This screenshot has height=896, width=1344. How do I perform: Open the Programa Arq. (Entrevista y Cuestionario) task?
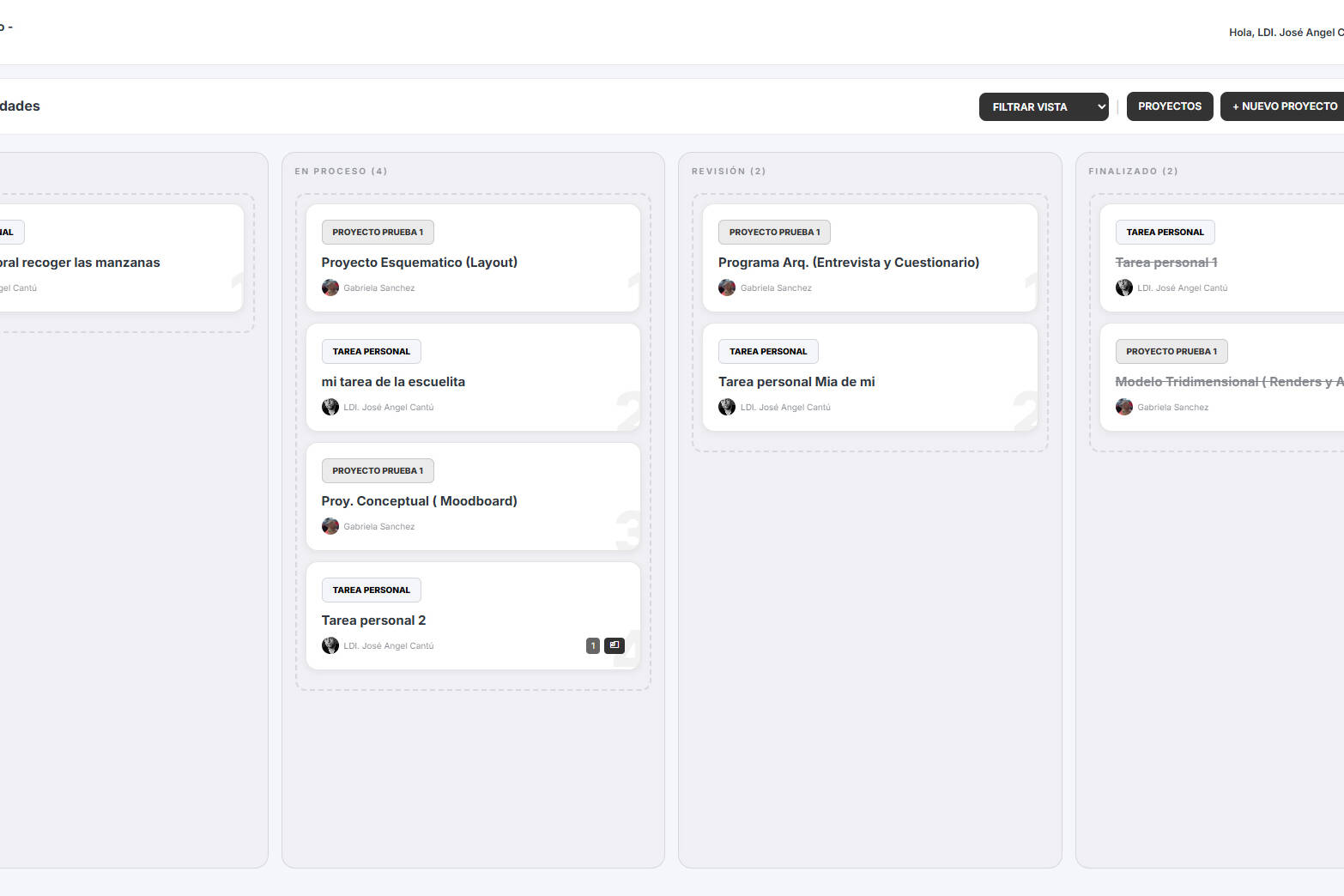[x=848, y=263]
